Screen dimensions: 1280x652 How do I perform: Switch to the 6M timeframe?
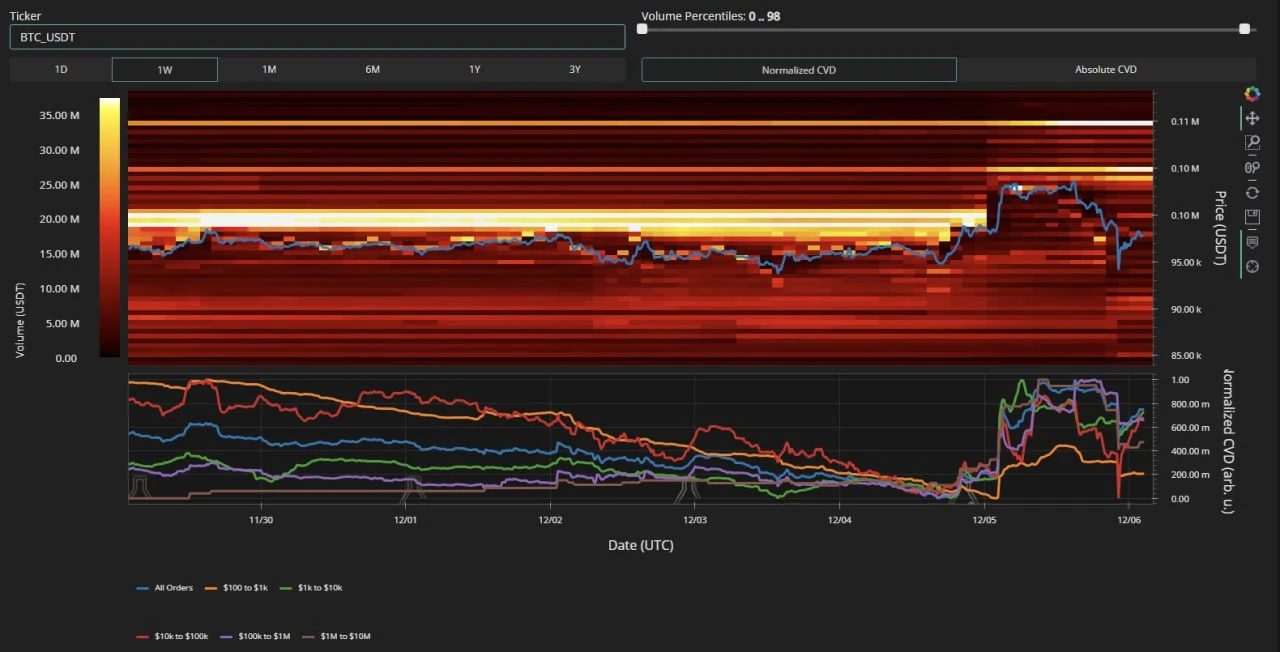tap(373, 70)
